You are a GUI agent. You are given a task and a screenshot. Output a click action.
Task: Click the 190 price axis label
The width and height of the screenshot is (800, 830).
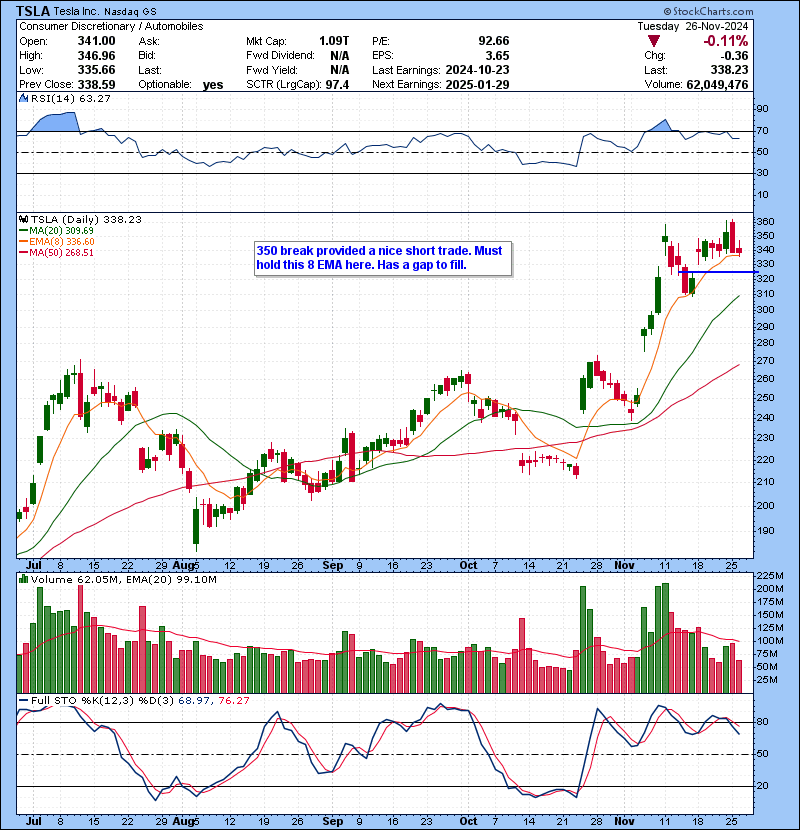(765, 530)
